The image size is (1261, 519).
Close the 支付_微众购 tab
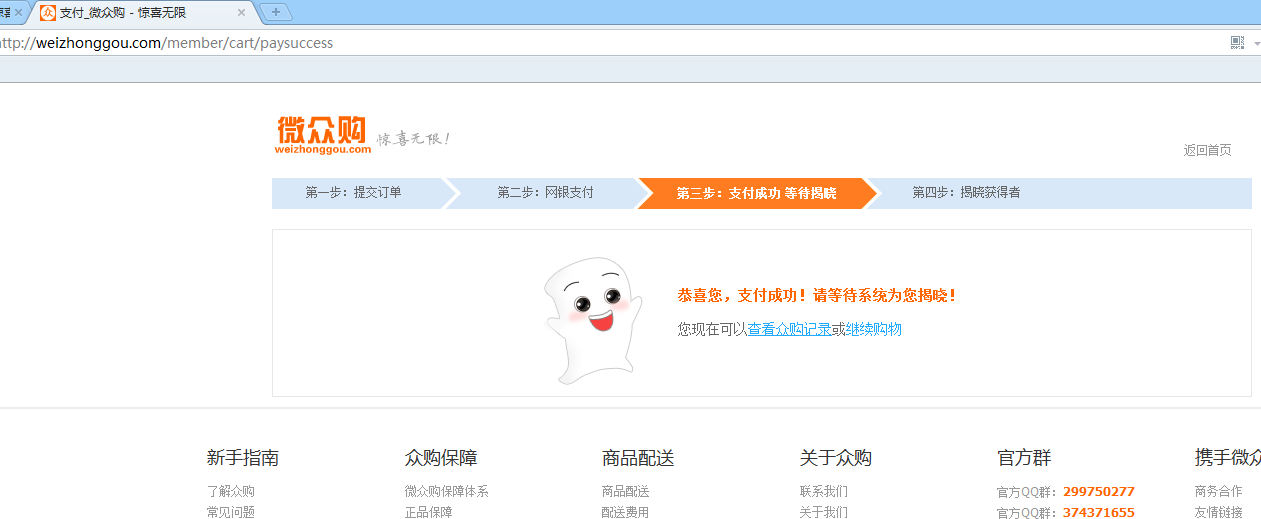(241, 13)
